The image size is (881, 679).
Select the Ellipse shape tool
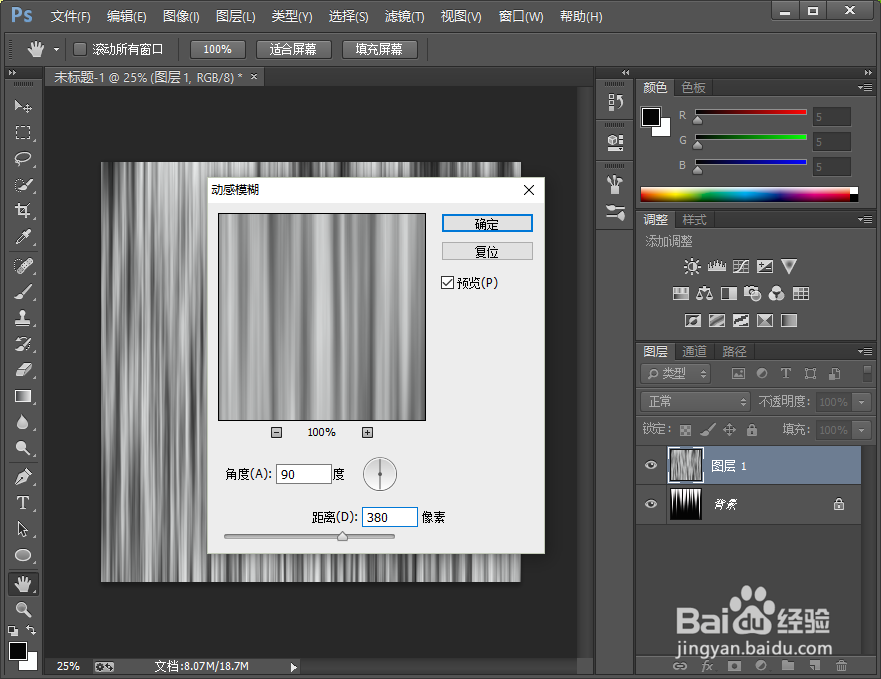[23, 555]
